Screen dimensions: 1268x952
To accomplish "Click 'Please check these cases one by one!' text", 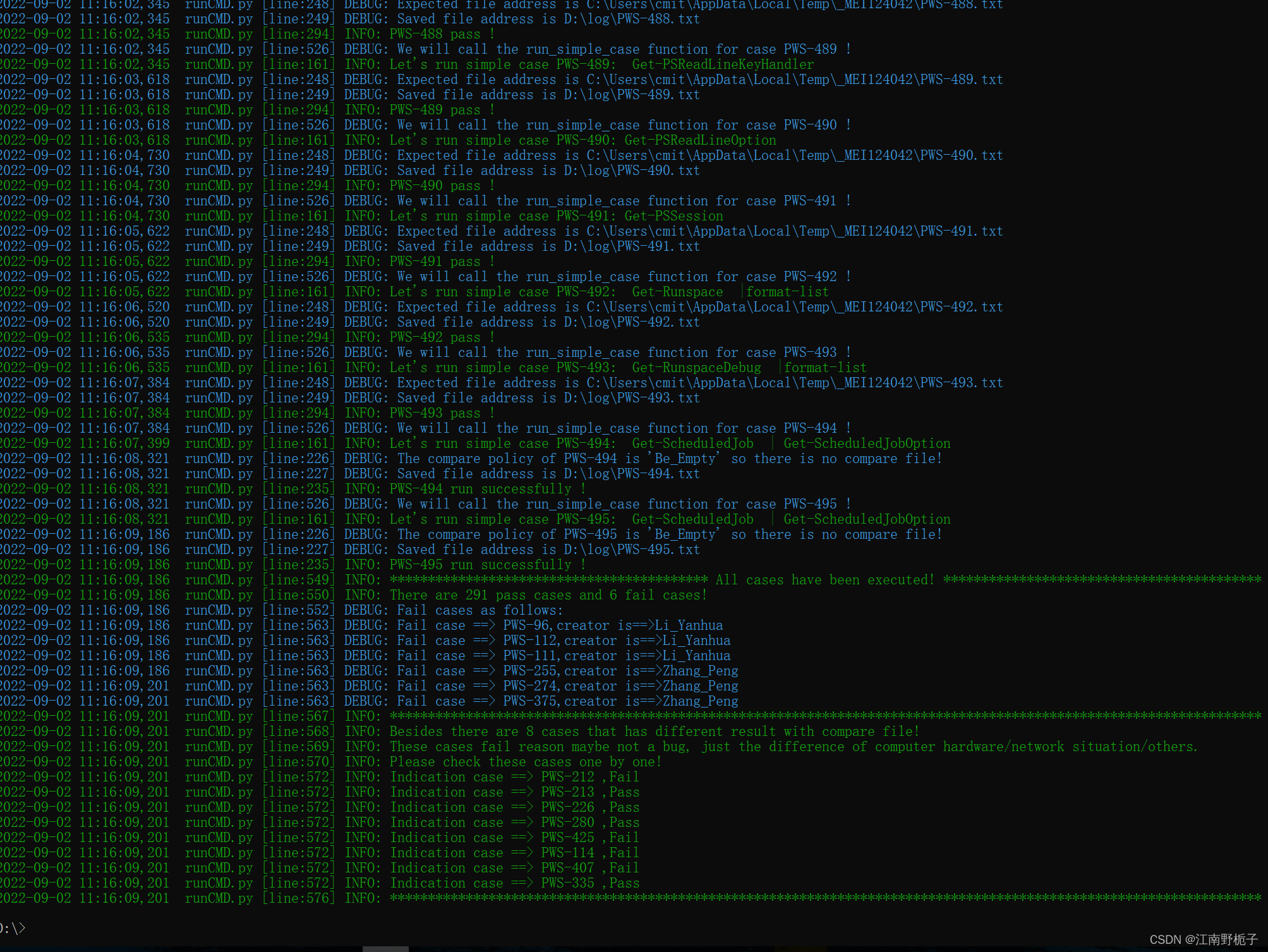I will pos(526,762).
